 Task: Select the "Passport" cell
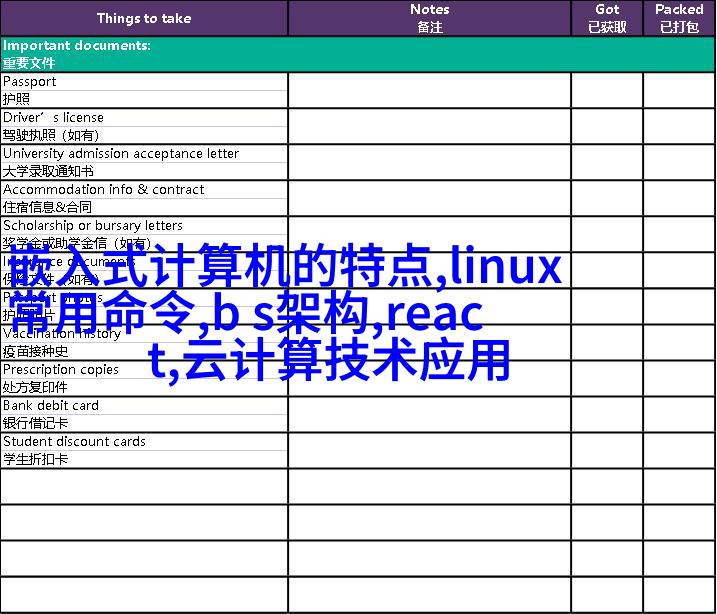click(x=144, y=81)
